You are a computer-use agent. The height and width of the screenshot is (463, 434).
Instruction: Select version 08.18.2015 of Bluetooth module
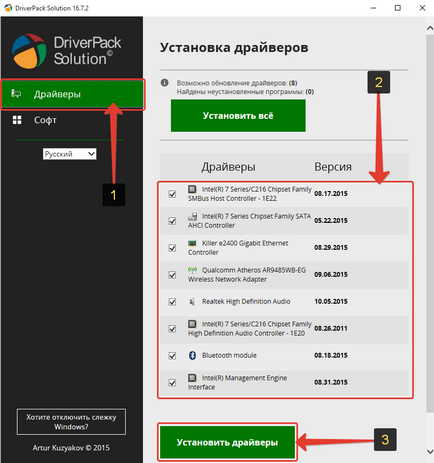point(331,356)
